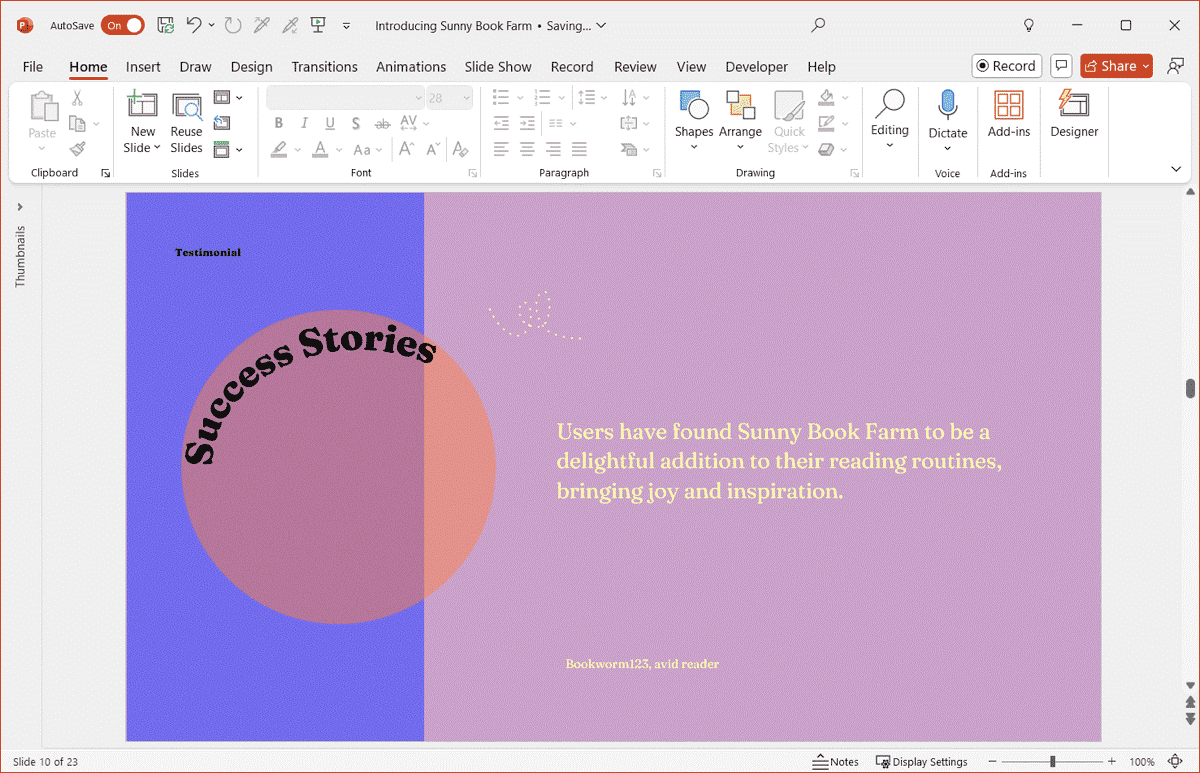The image size is (1200, 773).
Task: Click the lightbulb icon in title bar
Action: coord(1028,25)
